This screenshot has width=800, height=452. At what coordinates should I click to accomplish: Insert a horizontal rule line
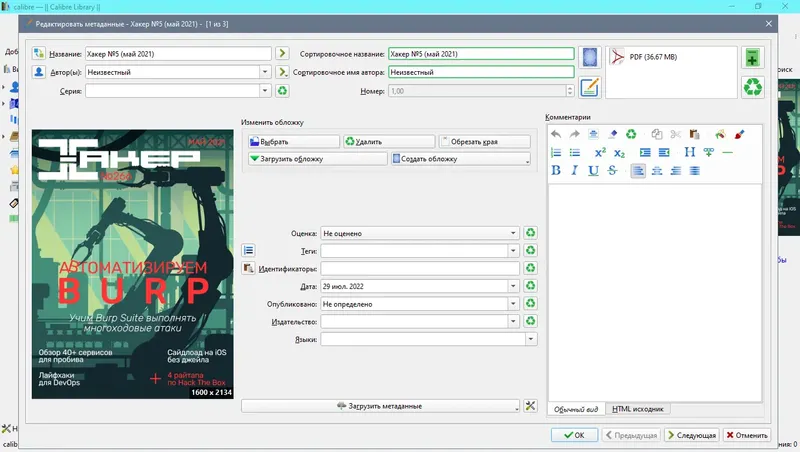728,153
